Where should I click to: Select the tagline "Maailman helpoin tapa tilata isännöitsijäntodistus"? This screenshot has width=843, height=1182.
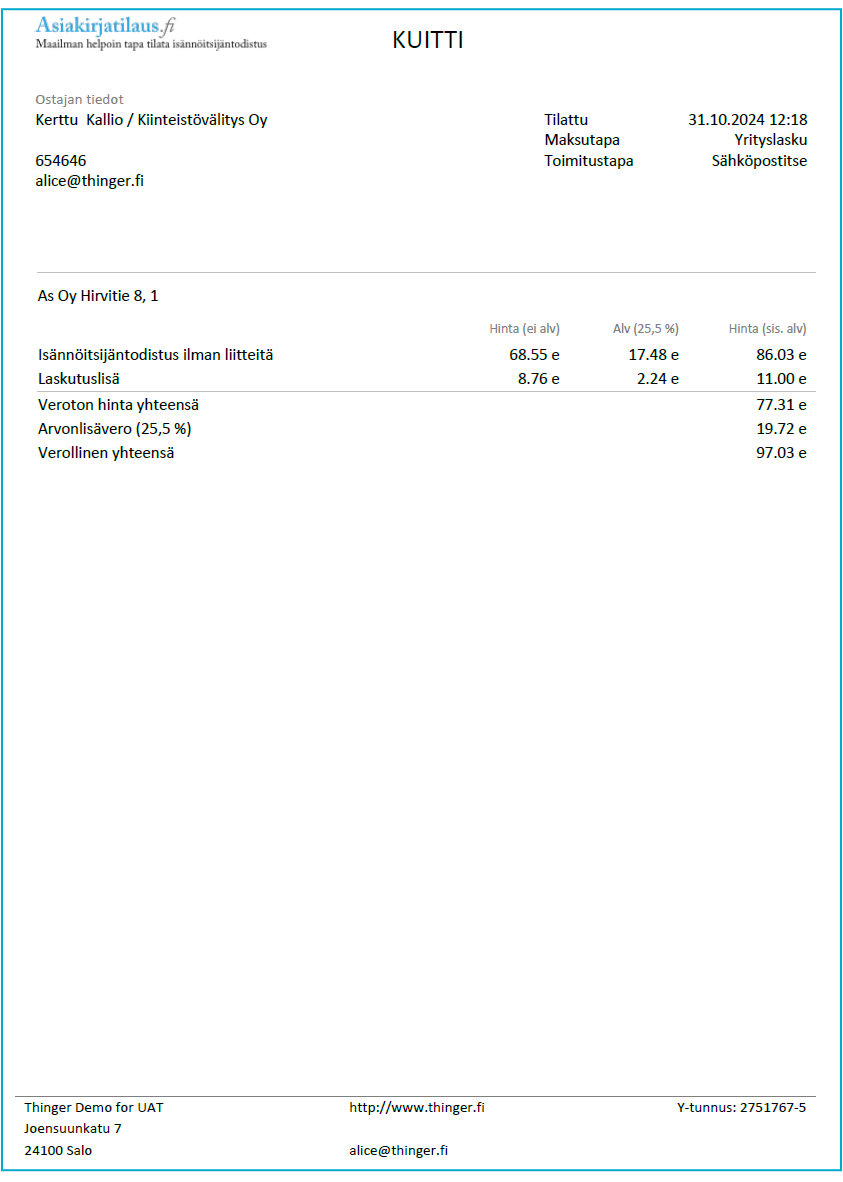pyautogui.click(x=151, y=44)
